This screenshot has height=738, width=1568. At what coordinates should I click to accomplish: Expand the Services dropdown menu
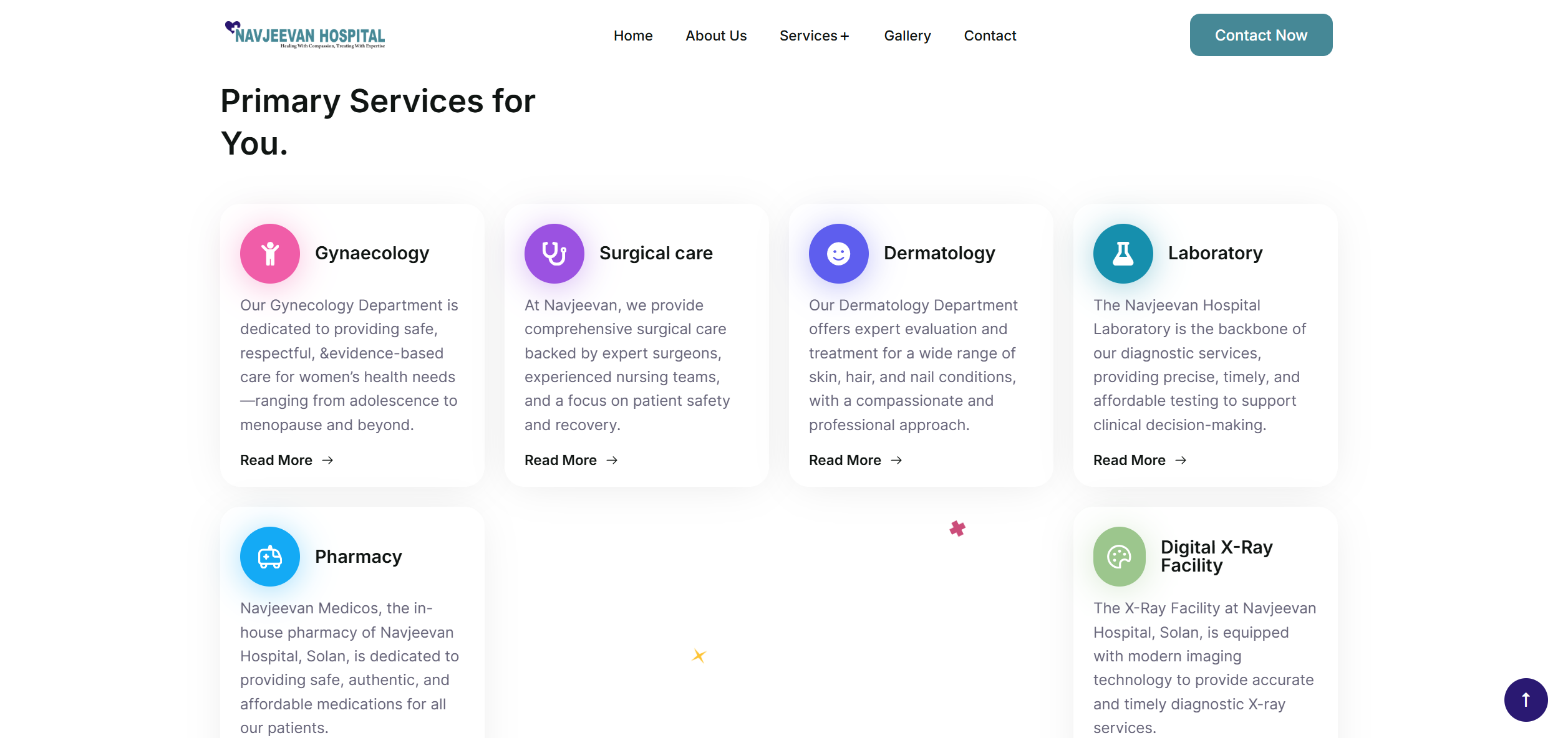(814, 36)
